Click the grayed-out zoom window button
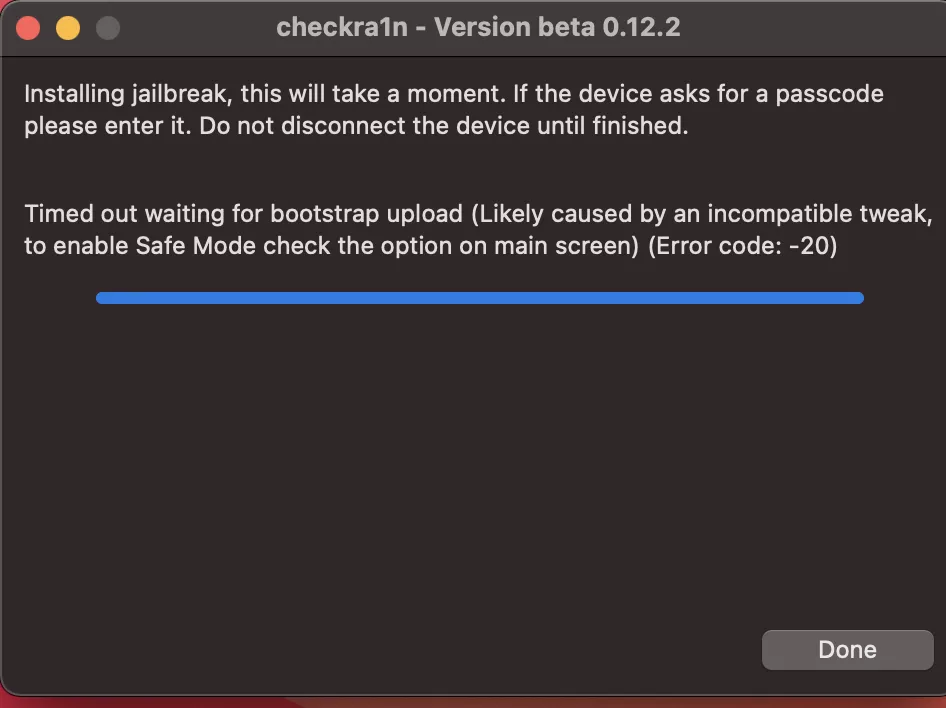 107,27
